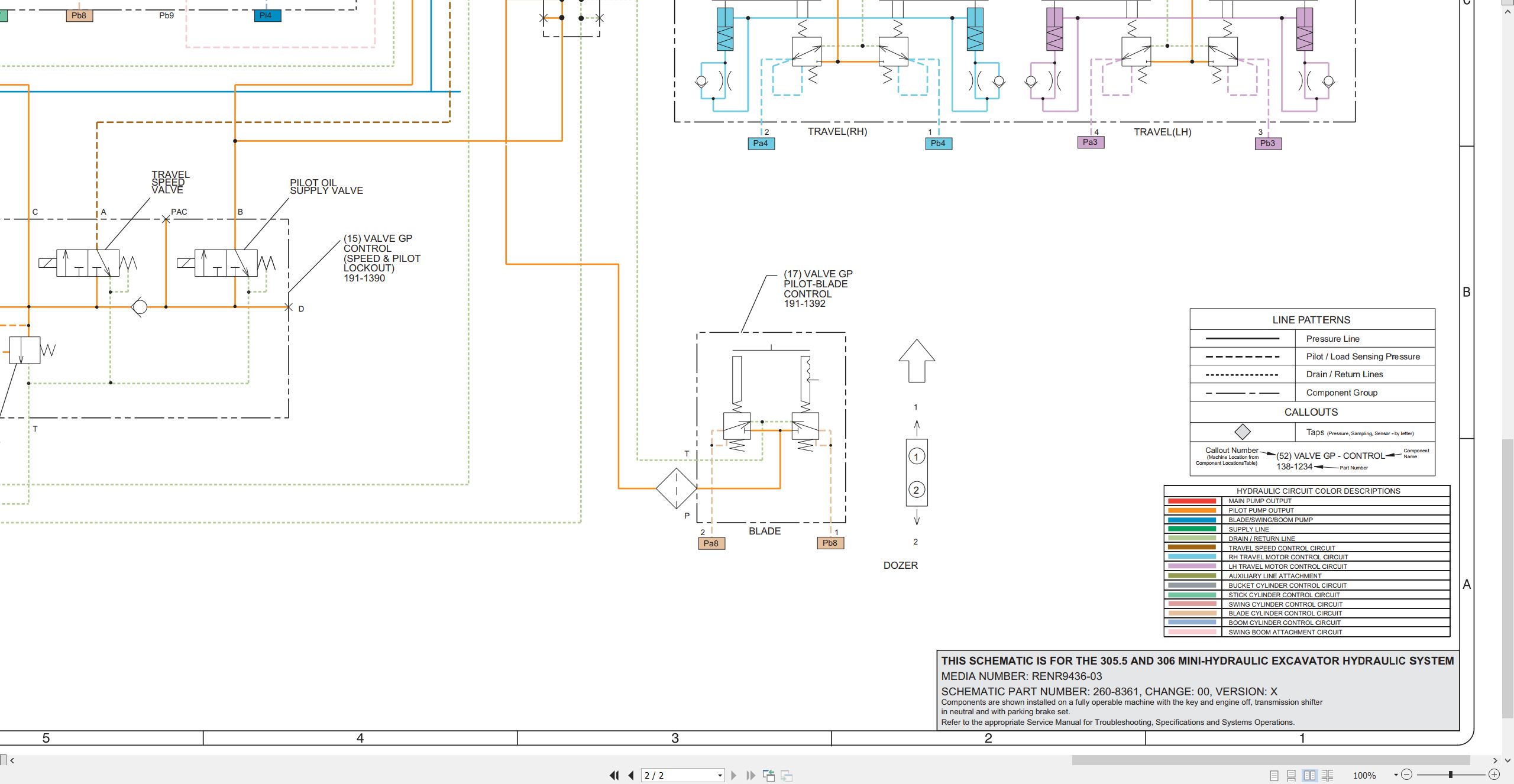Click grid column number 3

[x=675, y=738]
